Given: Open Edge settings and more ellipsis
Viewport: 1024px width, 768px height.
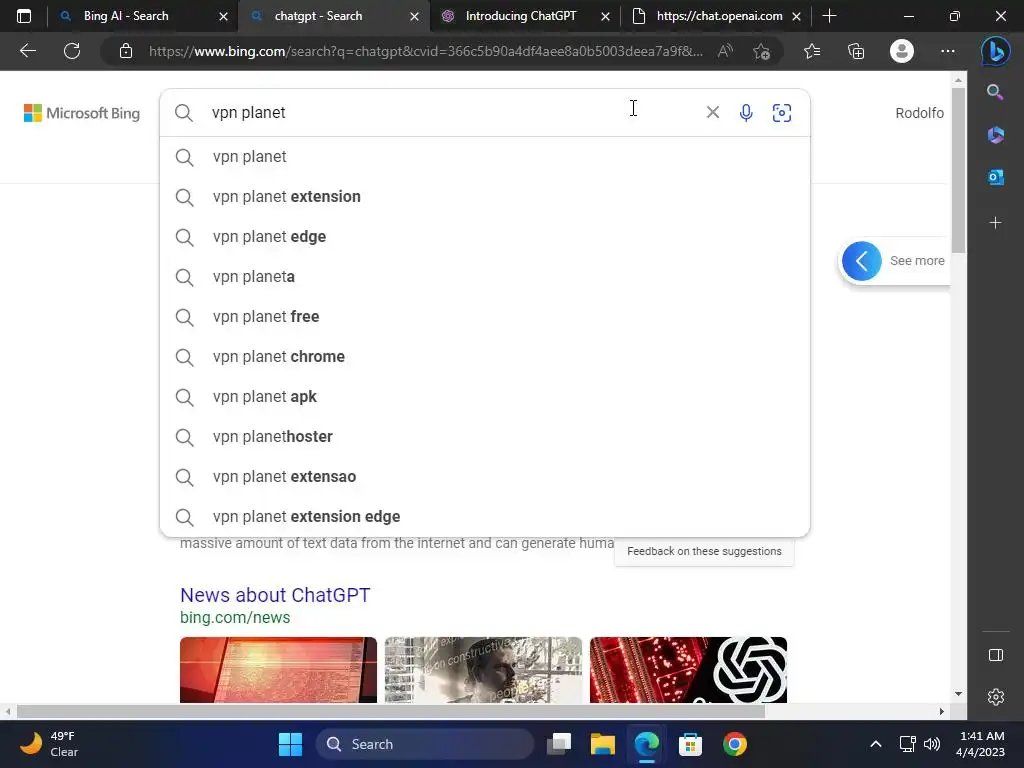Looking at the screenshot, I should (948, 51).
